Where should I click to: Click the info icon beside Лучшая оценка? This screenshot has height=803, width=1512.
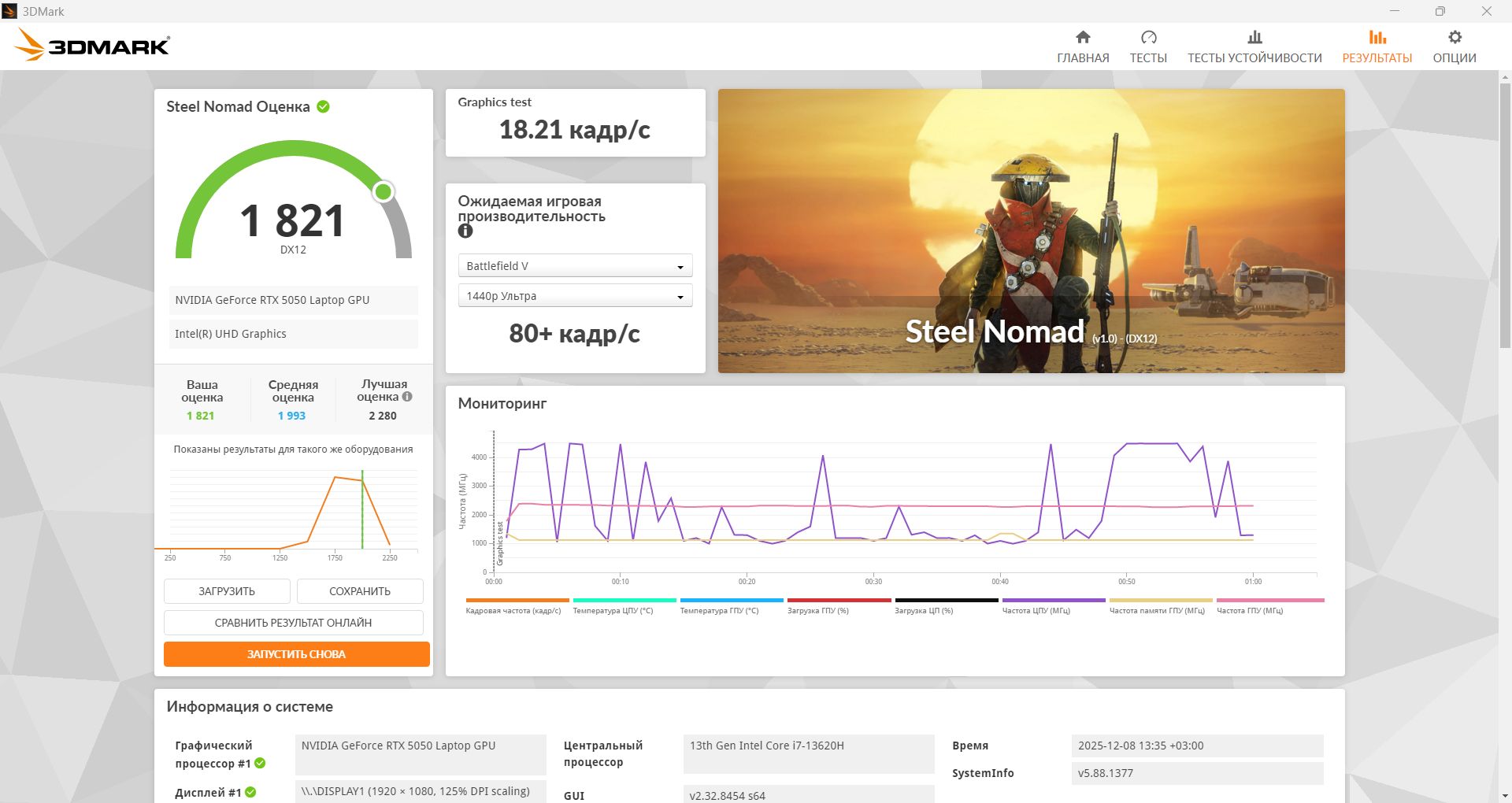[407, 397]
